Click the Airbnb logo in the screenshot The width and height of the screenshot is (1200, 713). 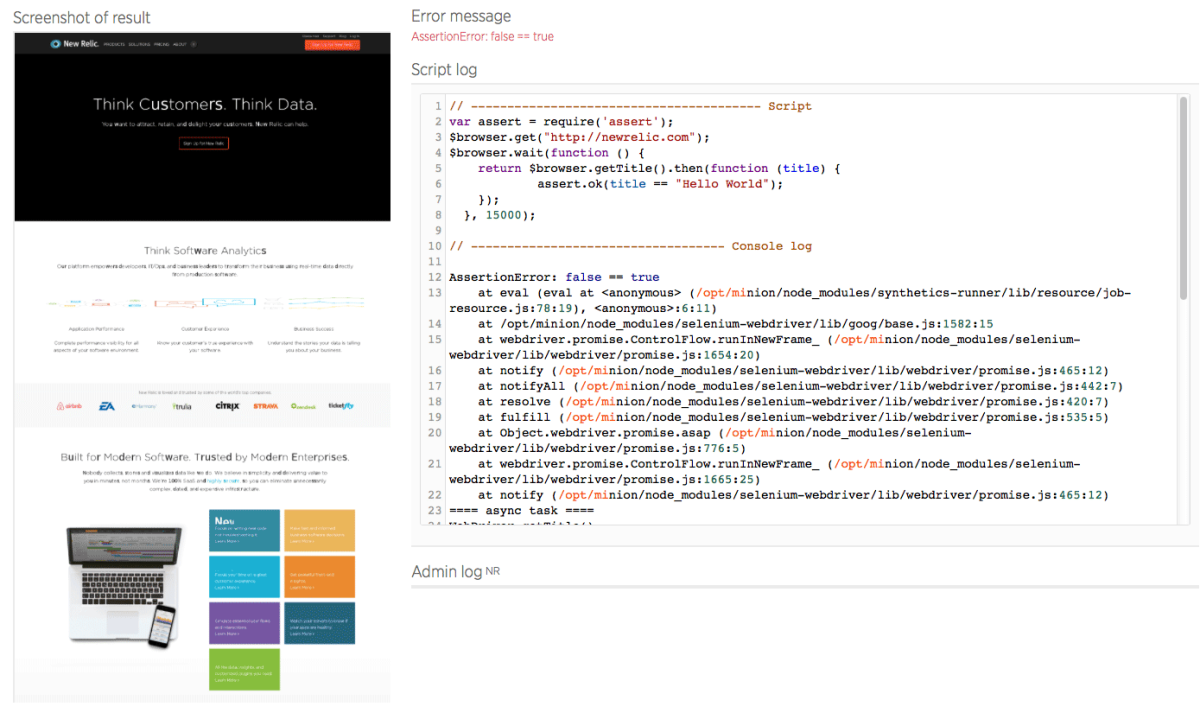[70, 406]
